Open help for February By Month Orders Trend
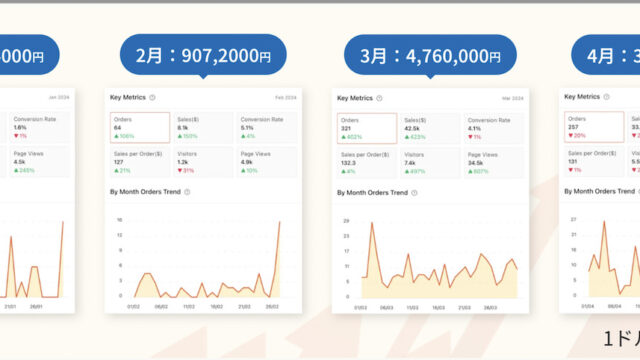Screen dimensions: 640x360 187,192
